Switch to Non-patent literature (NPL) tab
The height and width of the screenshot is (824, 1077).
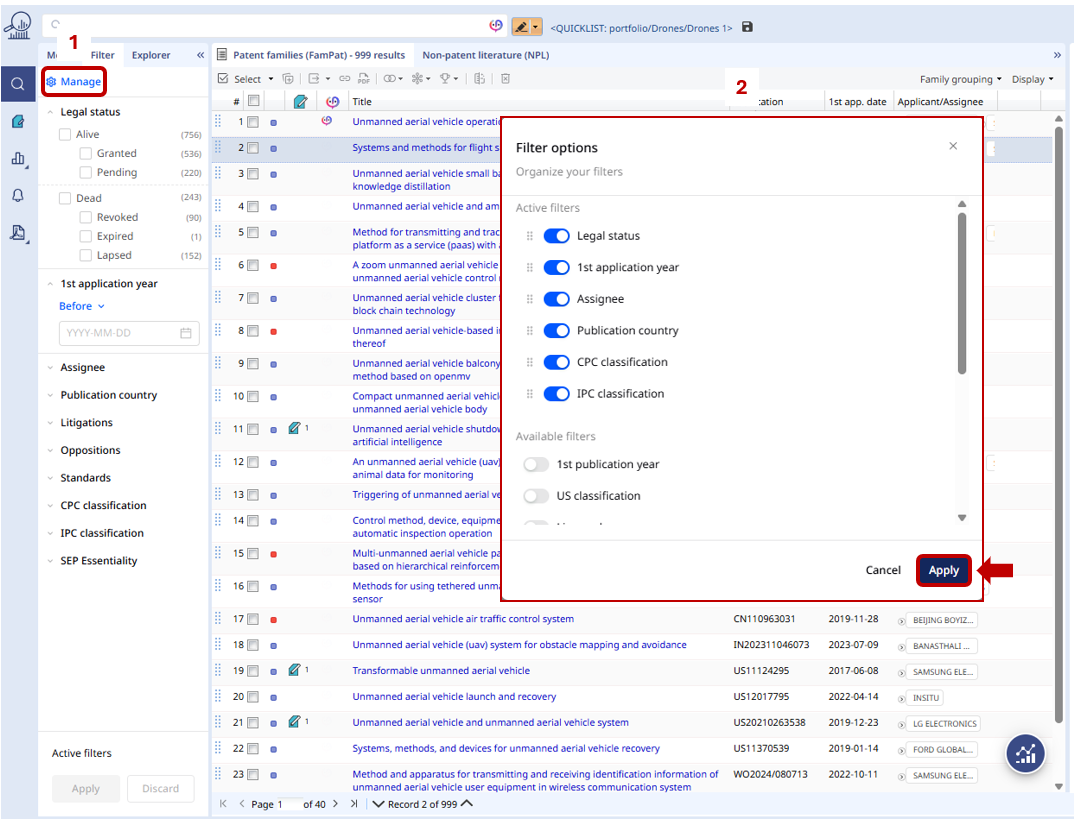click(x=485, y=55)
